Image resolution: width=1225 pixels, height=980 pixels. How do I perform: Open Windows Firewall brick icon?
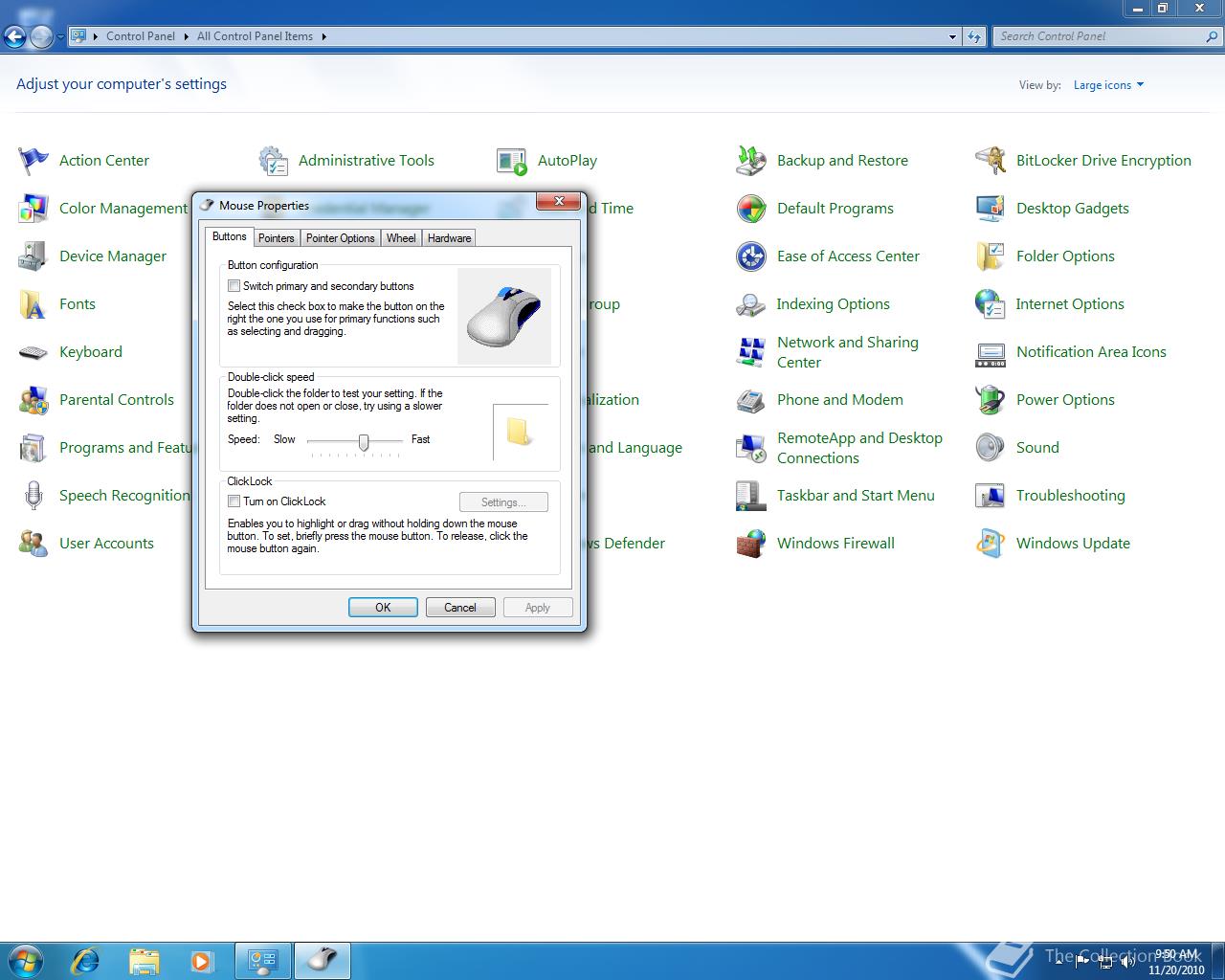click(x=751, y=544)
